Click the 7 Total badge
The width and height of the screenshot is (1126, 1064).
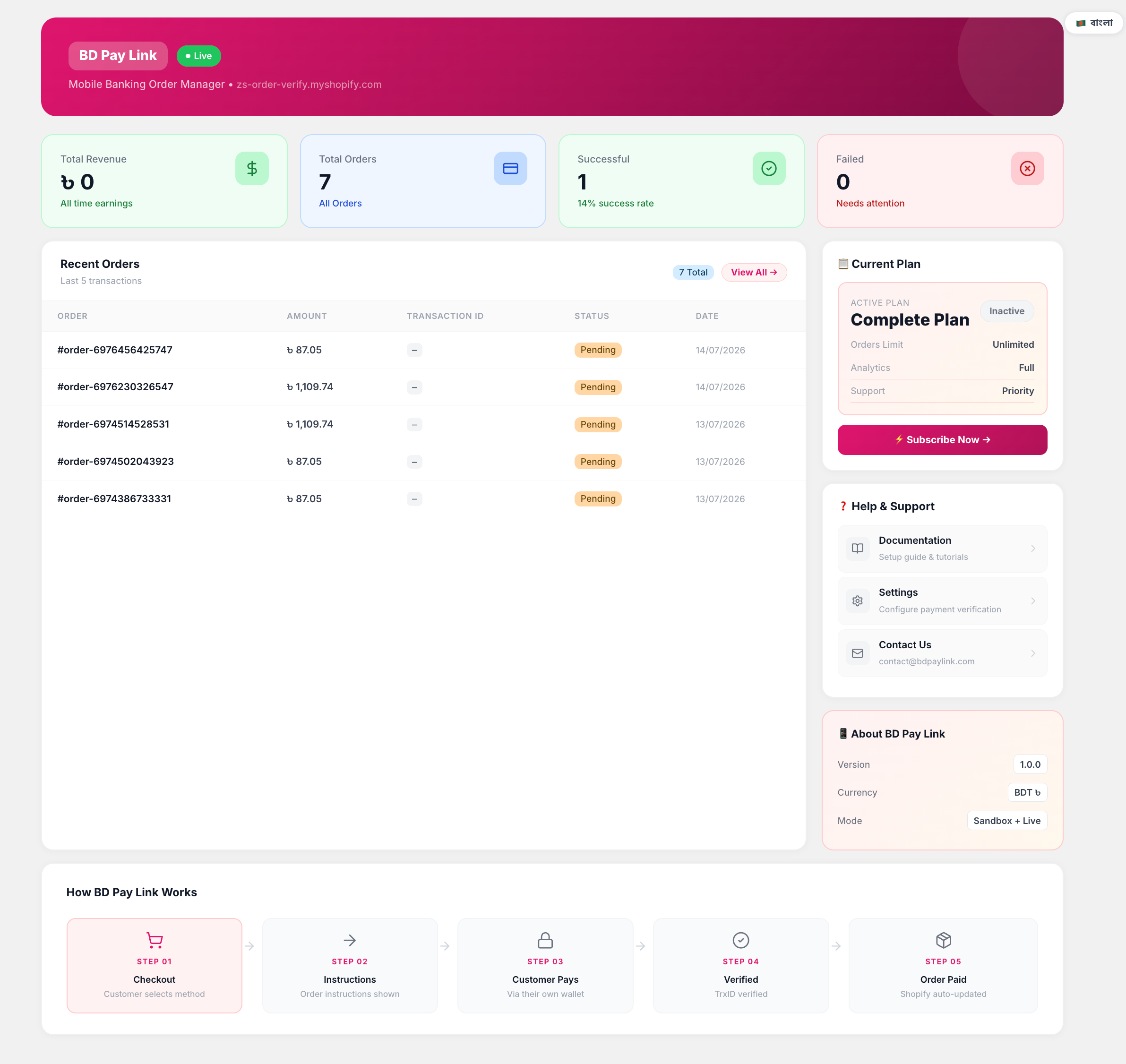coord(693,272)
